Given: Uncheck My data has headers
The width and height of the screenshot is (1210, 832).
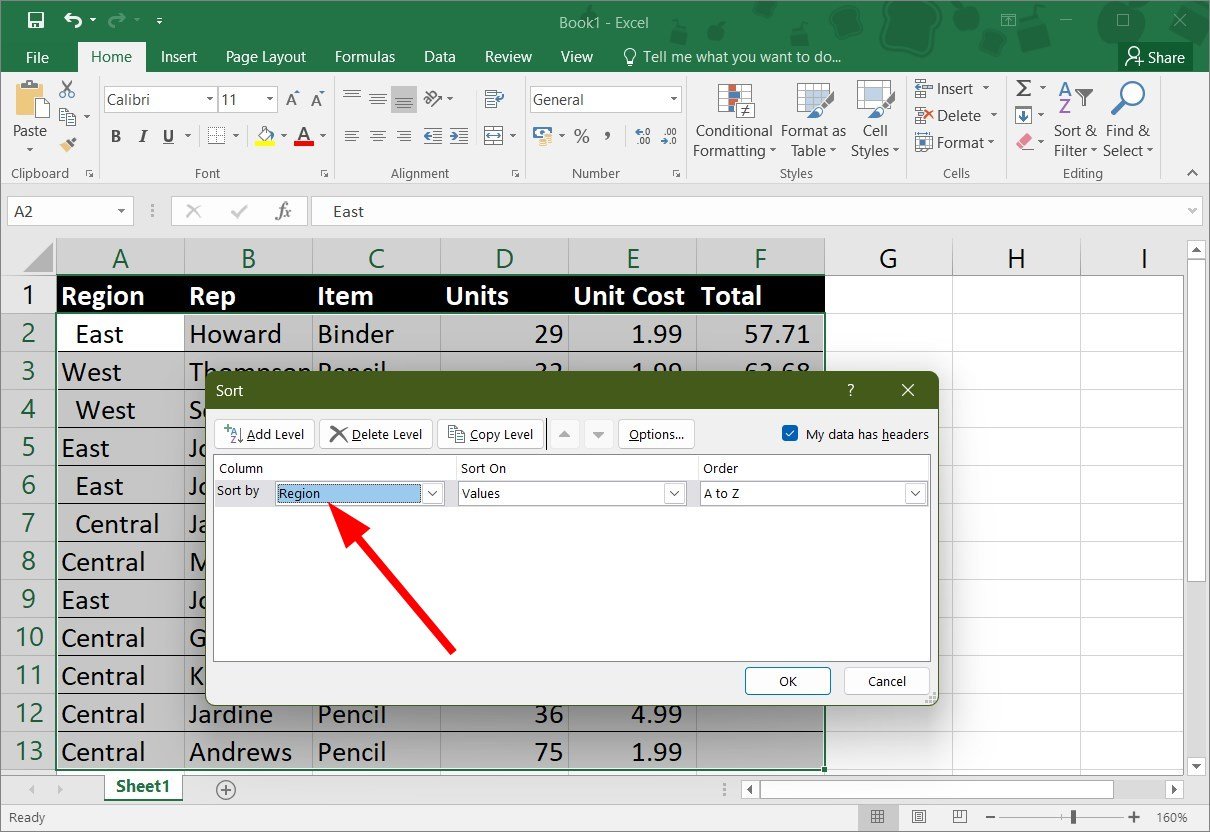Looking at the screenshot, I should click(x=790, y=434).
